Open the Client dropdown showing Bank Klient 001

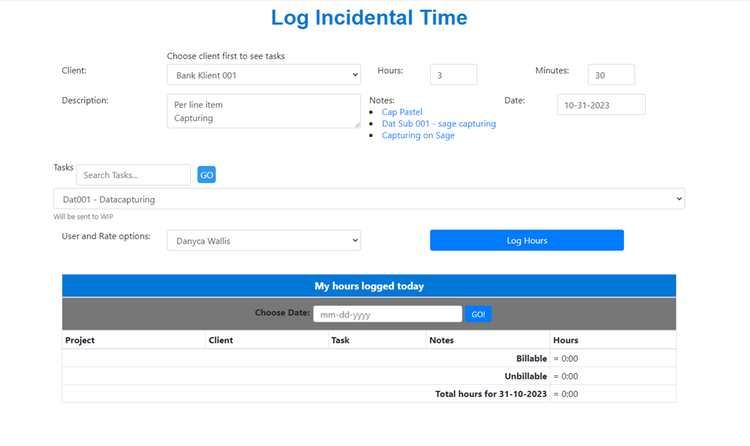[x=263, y=75]
